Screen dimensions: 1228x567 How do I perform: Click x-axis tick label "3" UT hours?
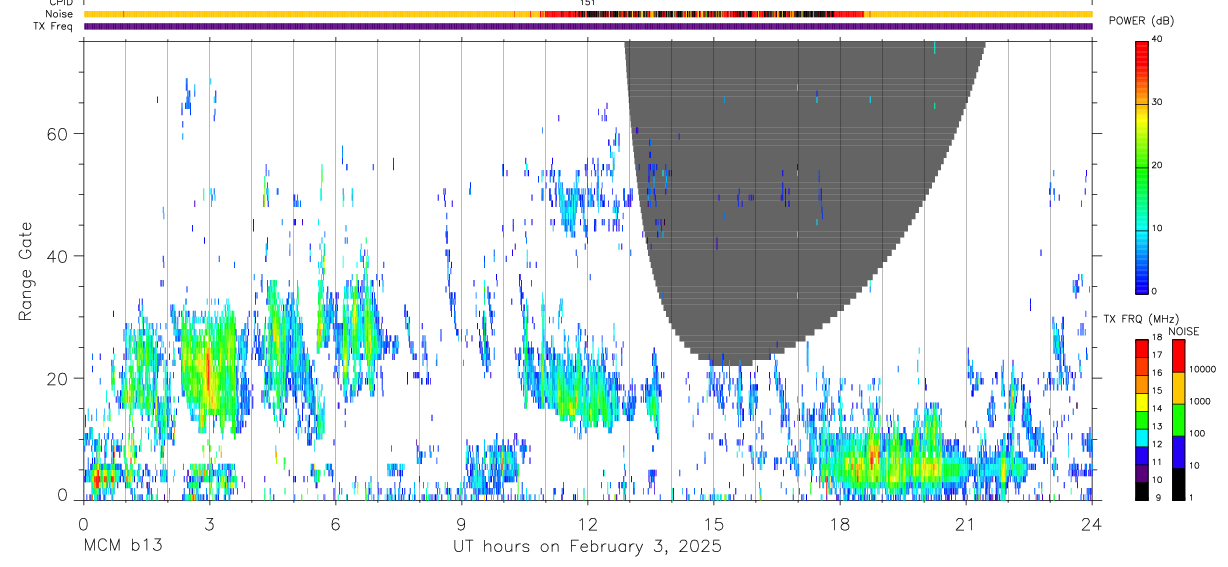209,524
